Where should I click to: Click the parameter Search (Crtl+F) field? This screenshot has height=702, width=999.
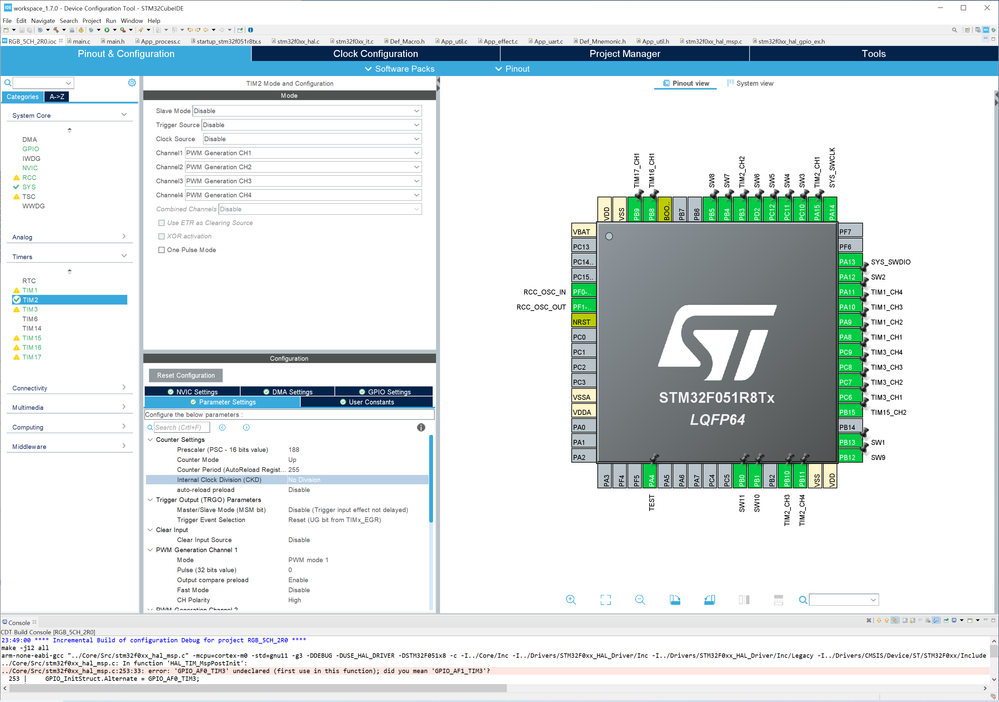point(182,427)
